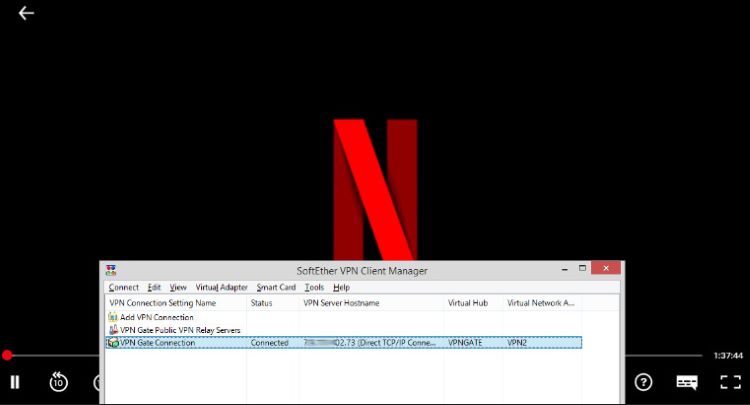Rewind 10 seconds in Netflix player
Image resolution: width=750 pixels, height=405 pixels.
point(58,382)
